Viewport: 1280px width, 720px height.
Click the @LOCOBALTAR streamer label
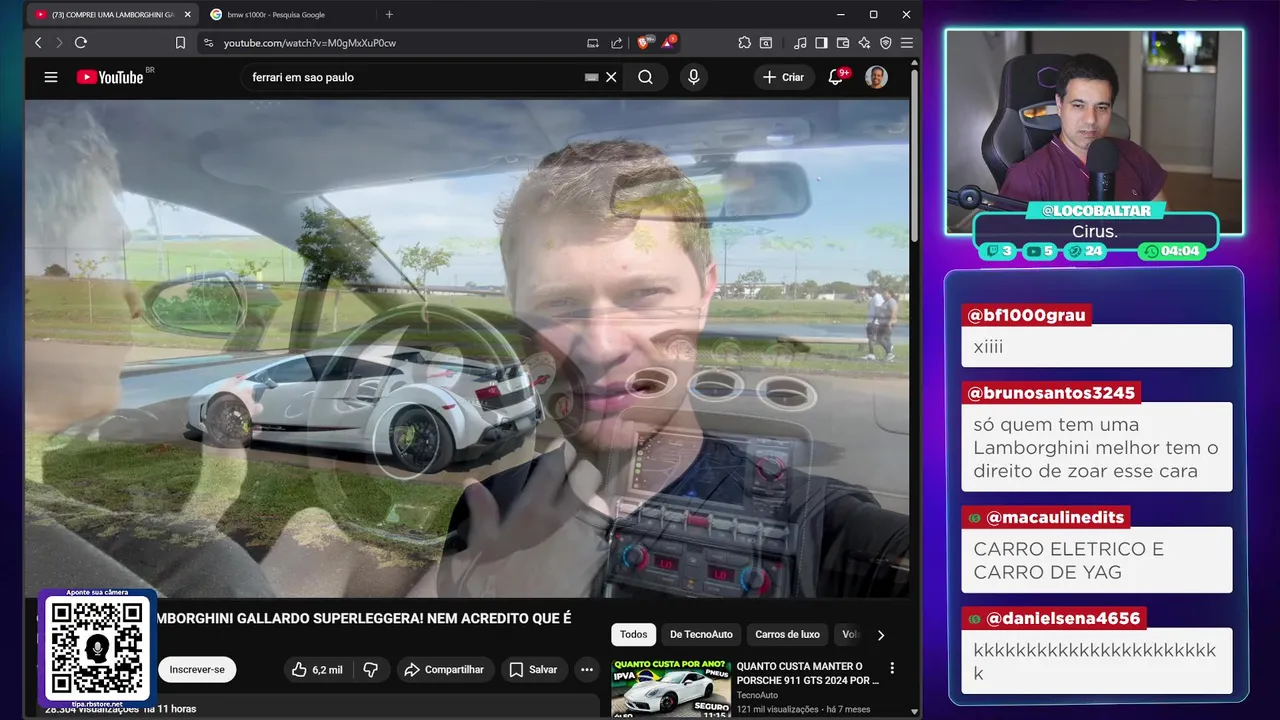pyautogui.click(x=1096, y=211)
